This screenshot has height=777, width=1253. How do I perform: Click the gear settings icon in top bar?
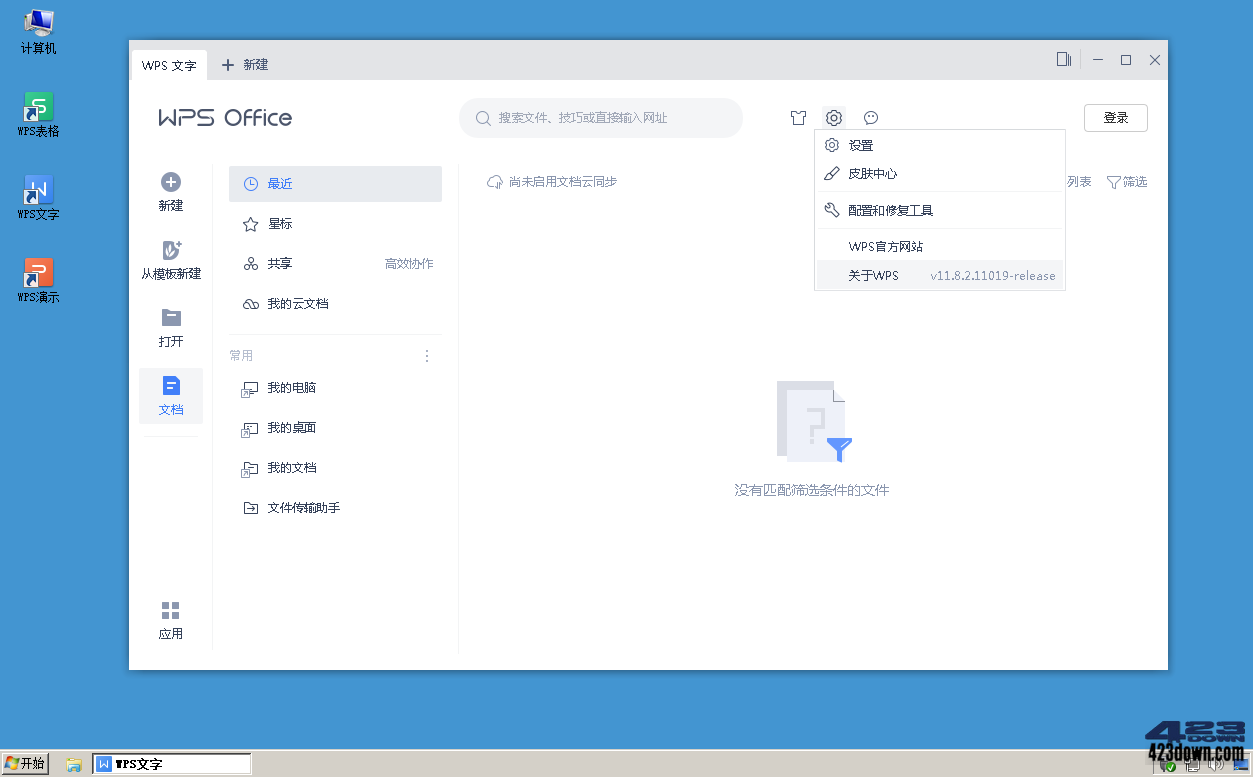pos(833,117)
